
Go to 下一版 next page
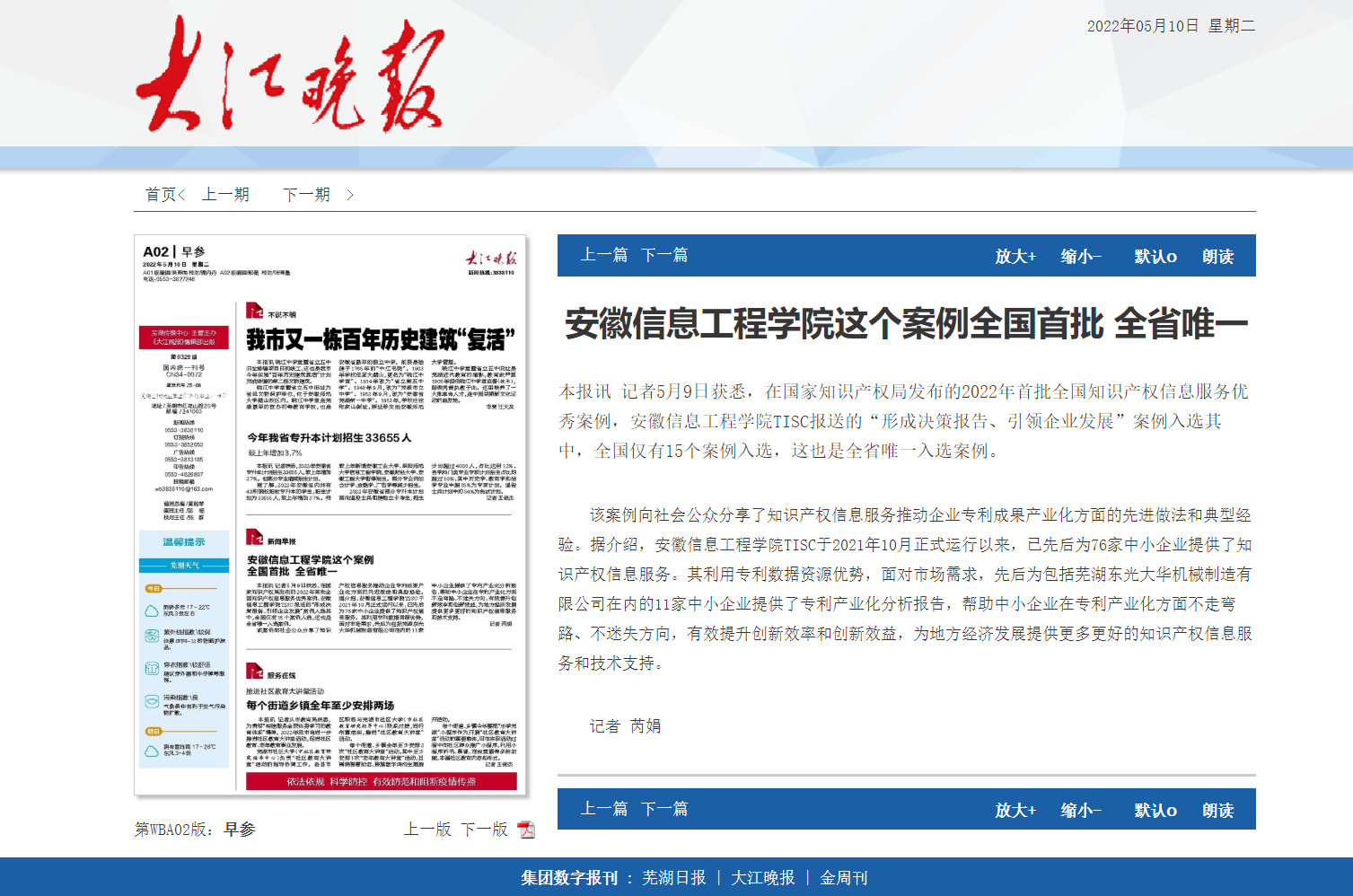coord(485,830)
